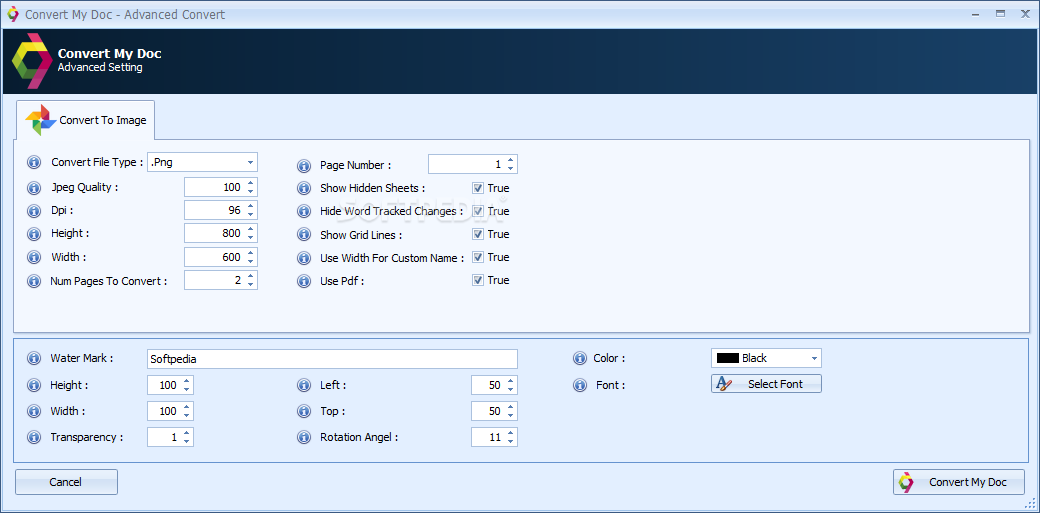Click the Cancel button
1040x513 pixels.
[x=66, y=482]
